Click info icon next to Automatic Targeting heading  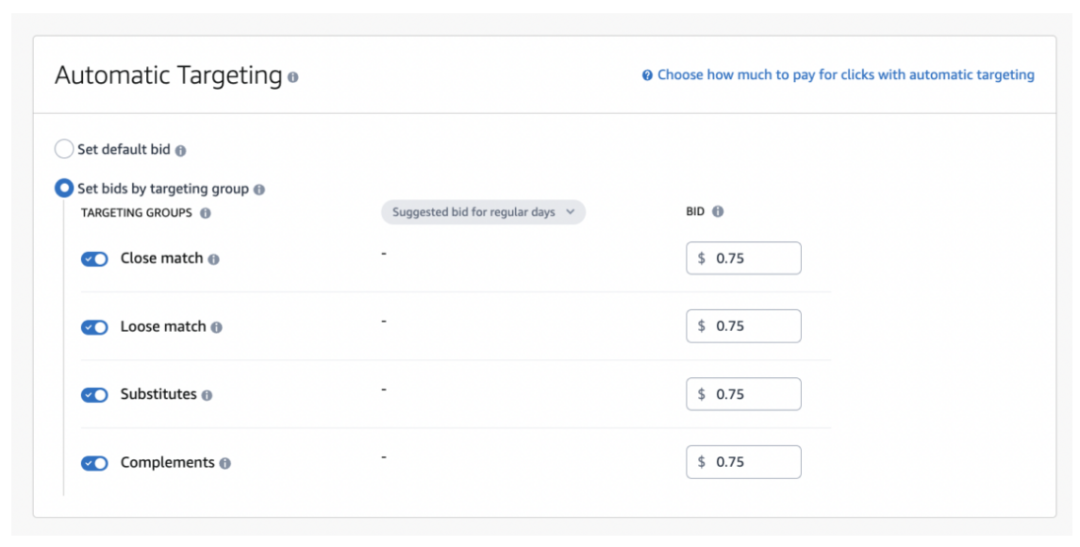(x=293, y=77)
